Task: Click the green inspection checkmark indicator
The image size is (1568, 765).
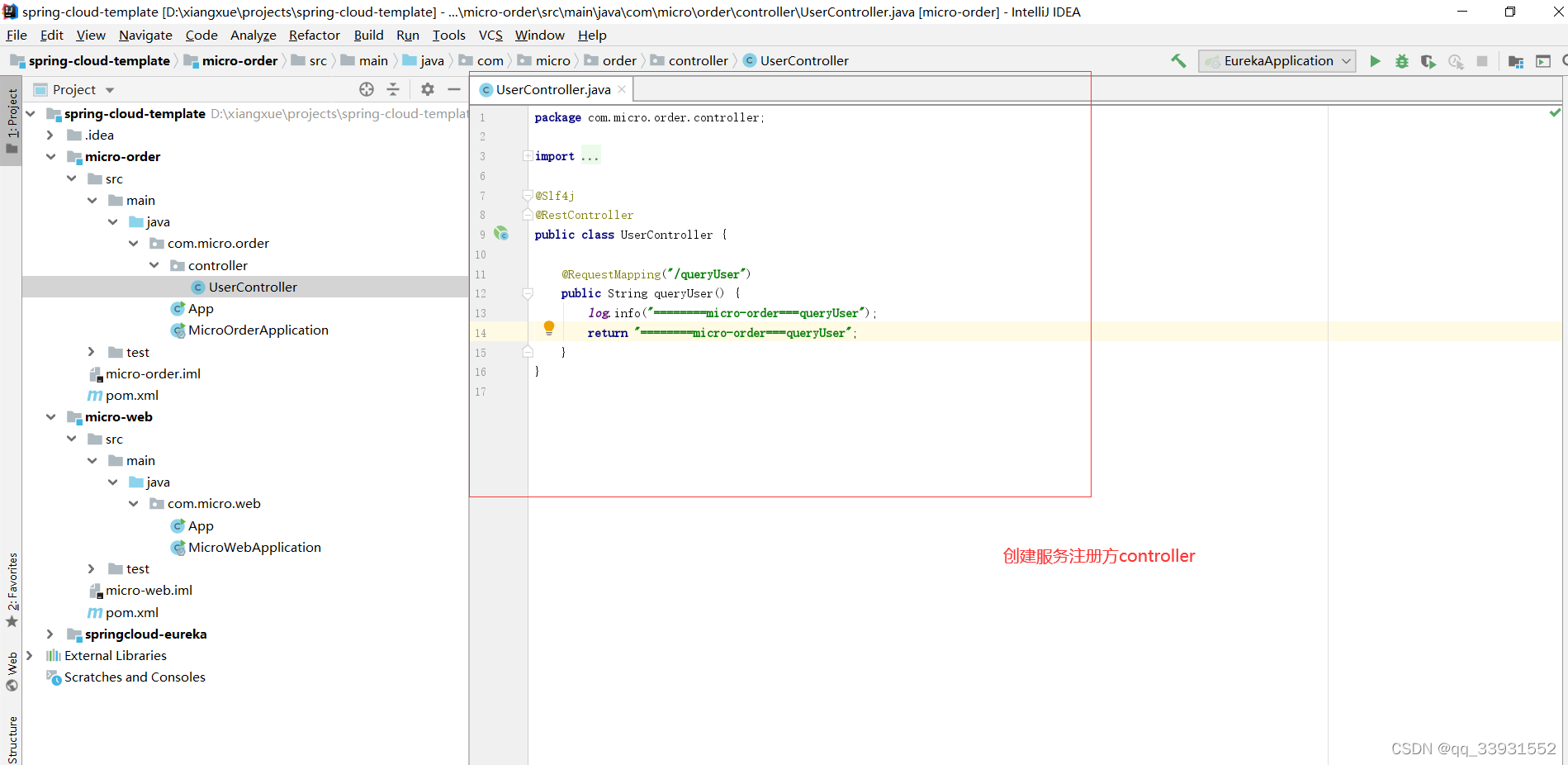Action: (x=1555, y=112)
